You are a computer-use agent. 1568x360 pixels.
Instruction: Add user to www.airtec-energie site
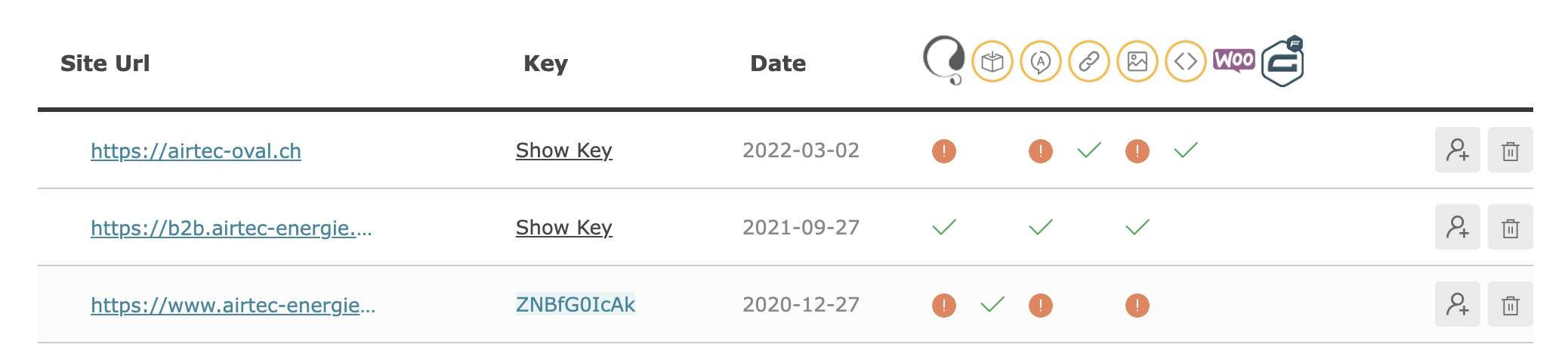[1458, 304]
